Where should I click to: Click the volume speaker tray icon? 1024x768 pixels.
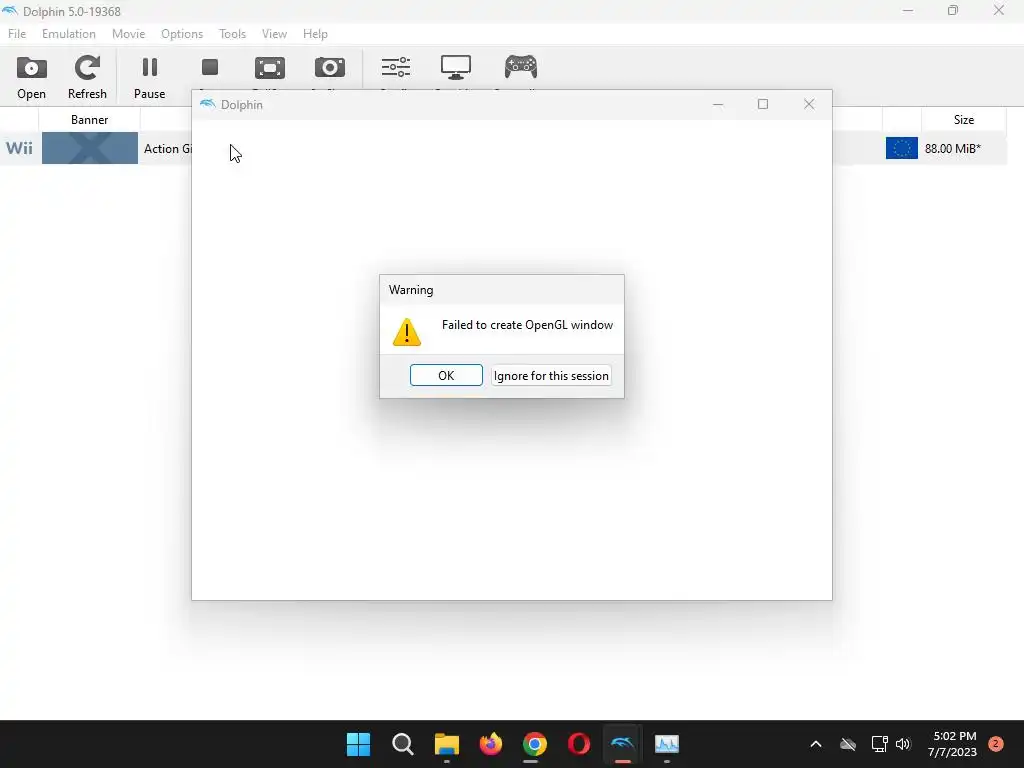click(x=903, y=744)
